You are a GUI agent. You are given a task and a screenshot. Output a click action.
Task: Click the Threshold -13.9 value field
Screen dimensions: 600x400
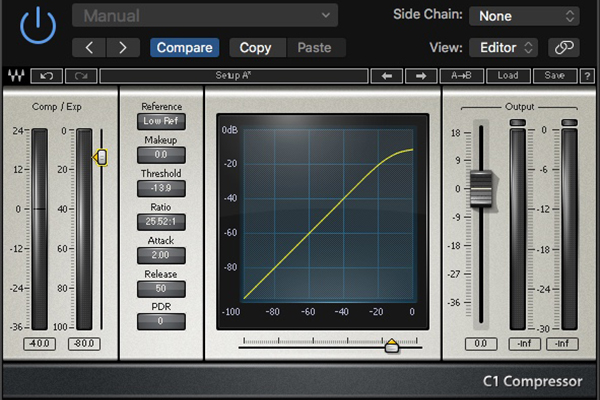click(161, 188)
